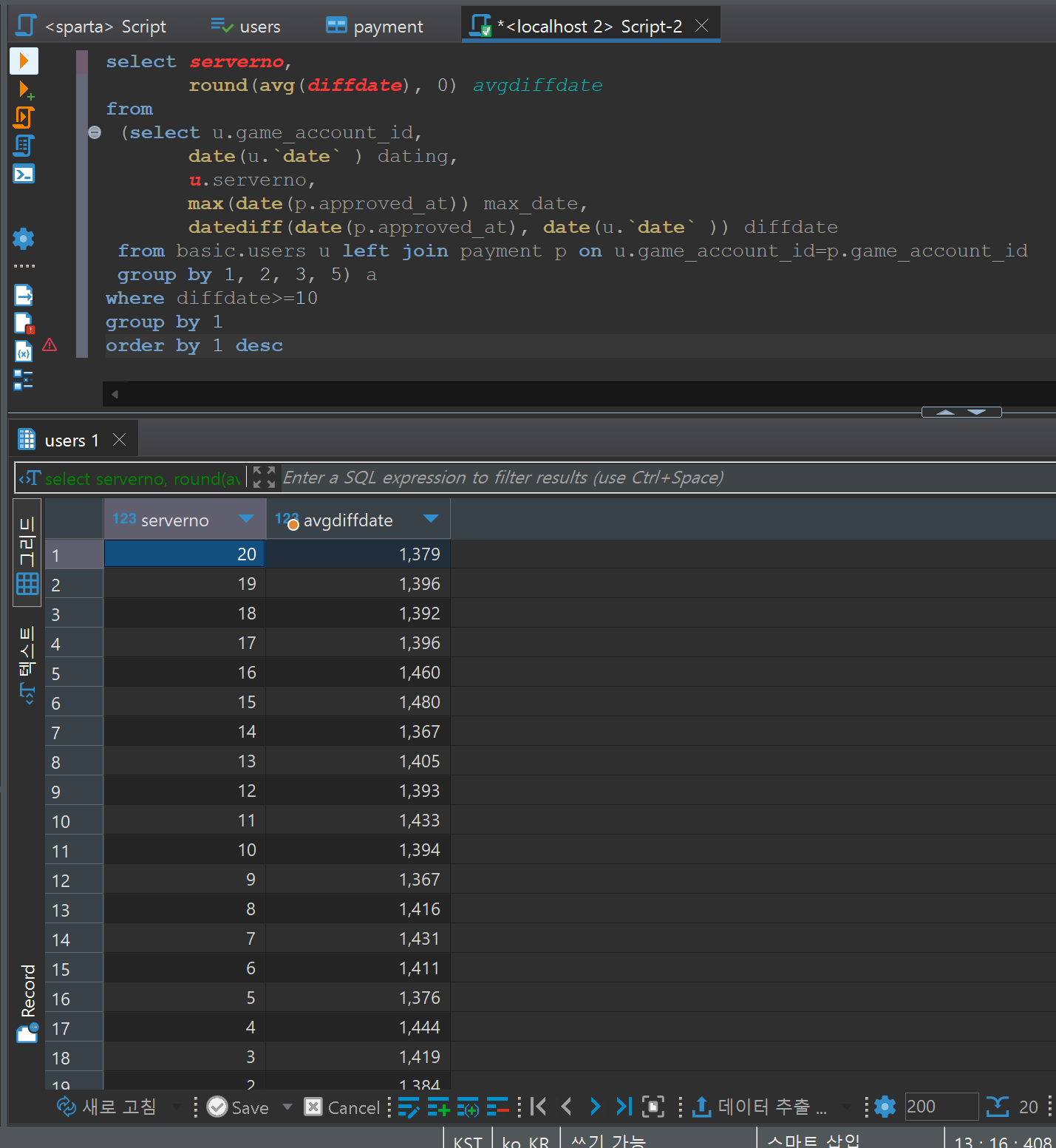The image size is (1056, 1148).
Task: Go to the previous row
Action: (567, 1107)
